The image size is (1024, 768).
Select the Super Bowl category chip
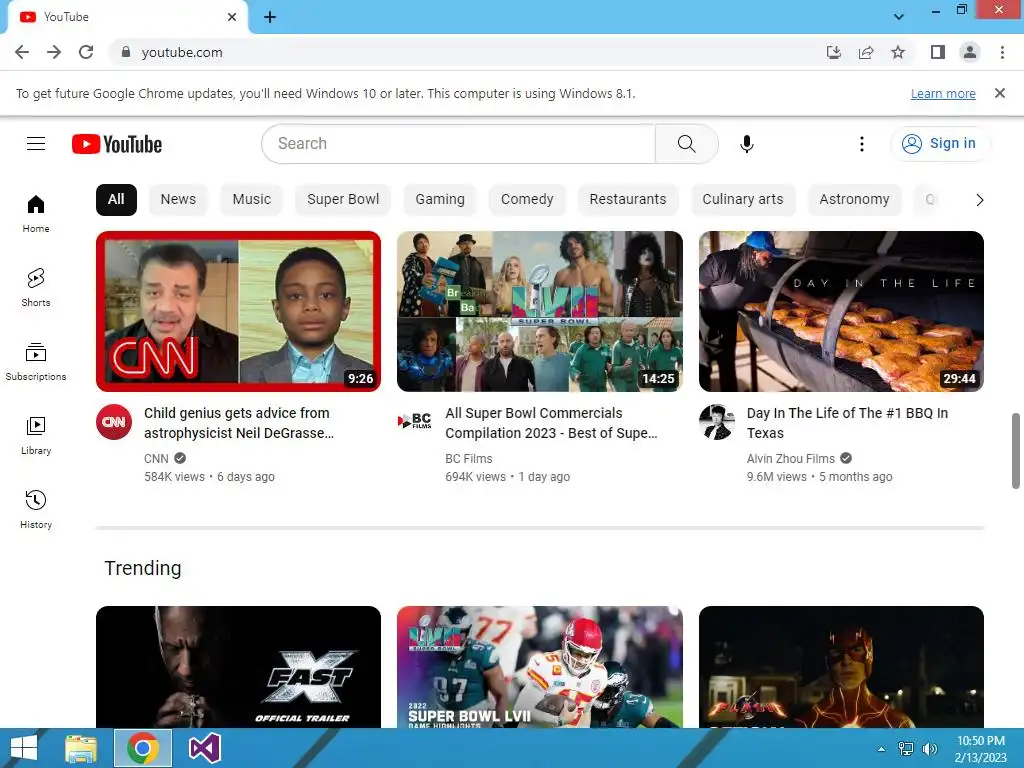click(343, 199)
